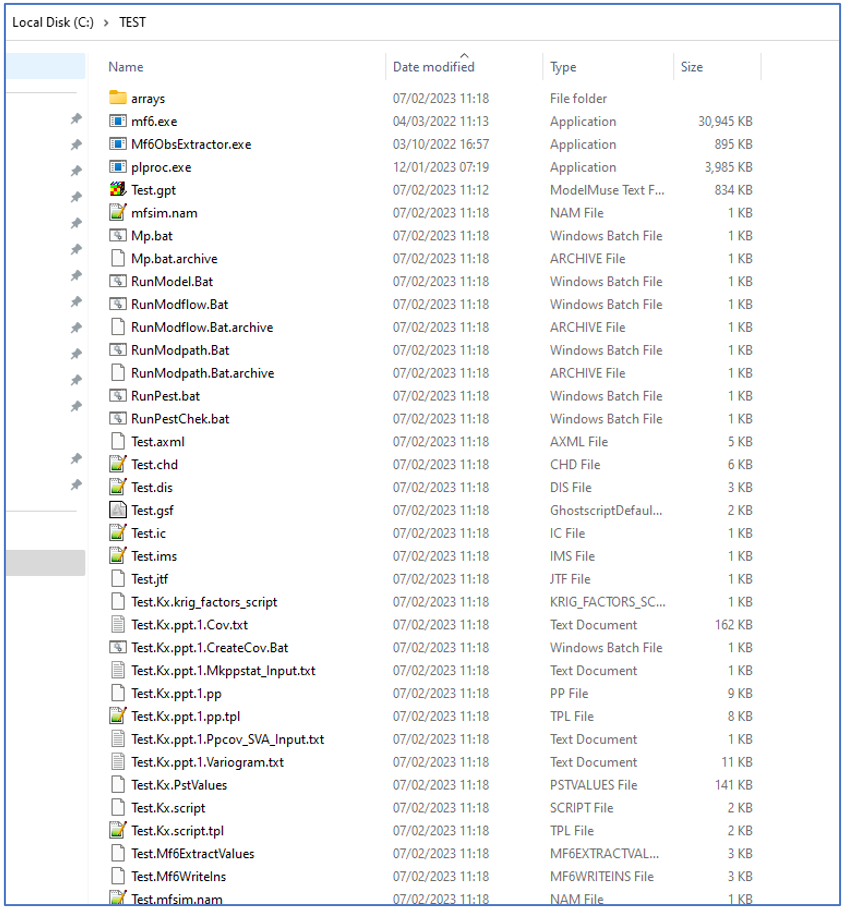Viewport: 845px width, 911px height.
Task: Sort files by the Name column header
Action: (x=126, y=67)
